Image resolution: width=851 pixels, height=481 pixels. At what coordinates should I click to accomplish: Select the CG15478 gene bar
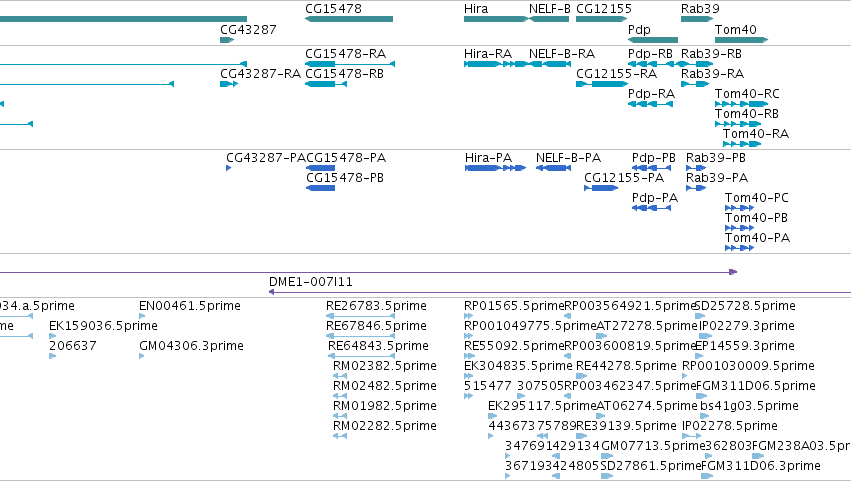tap(349, 19)
